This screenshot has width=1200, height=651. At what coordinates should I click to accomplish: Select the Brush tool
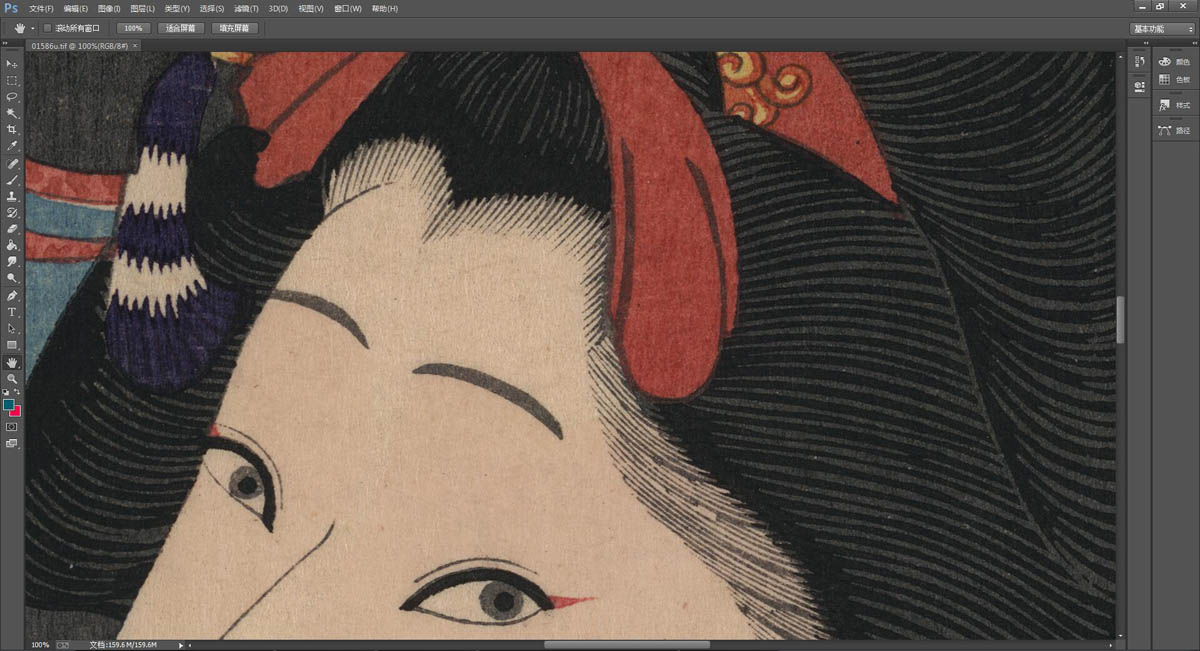pos(12,180)
